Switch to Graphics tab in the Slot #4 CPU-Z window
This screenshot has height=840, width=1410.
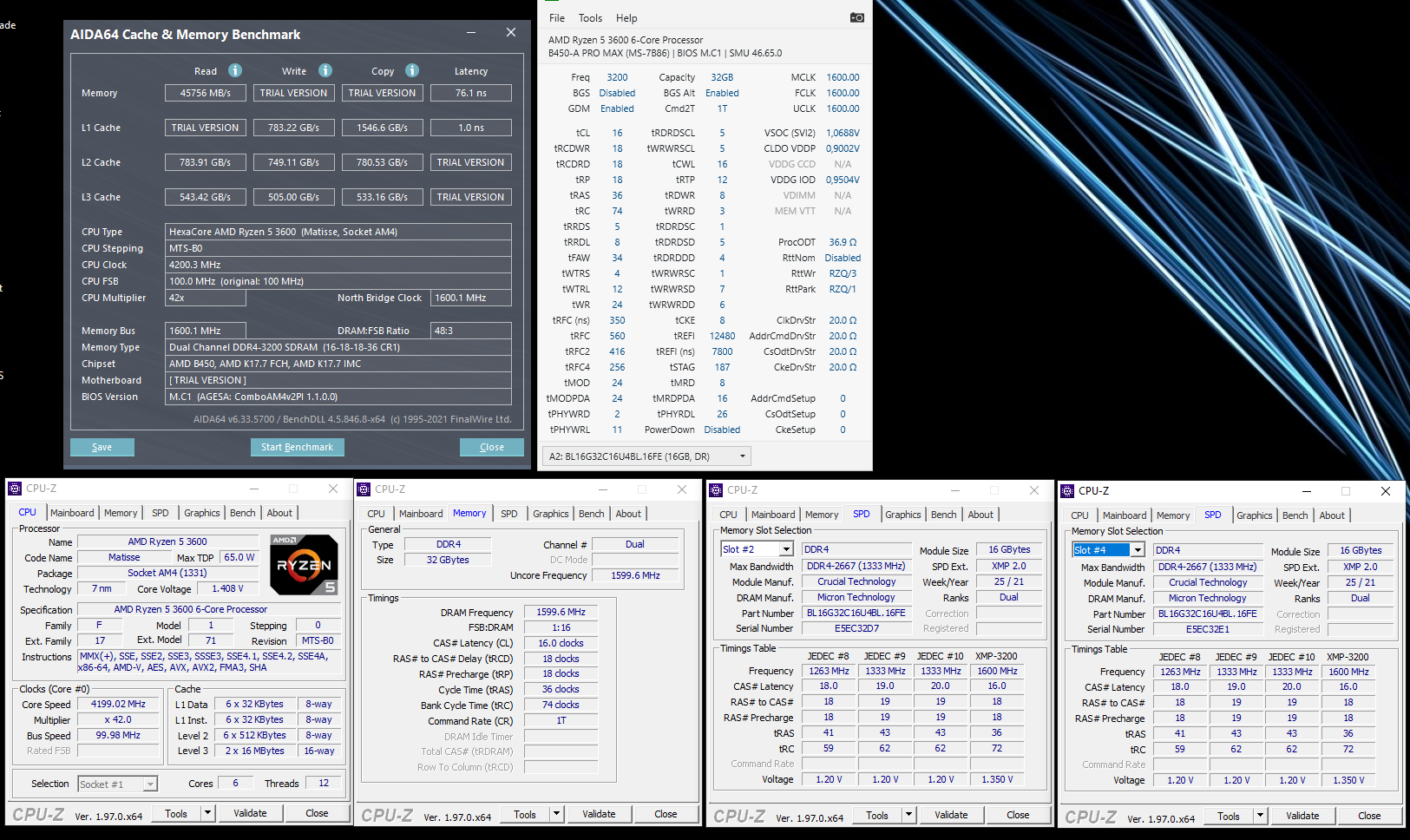click(1255, 515)
